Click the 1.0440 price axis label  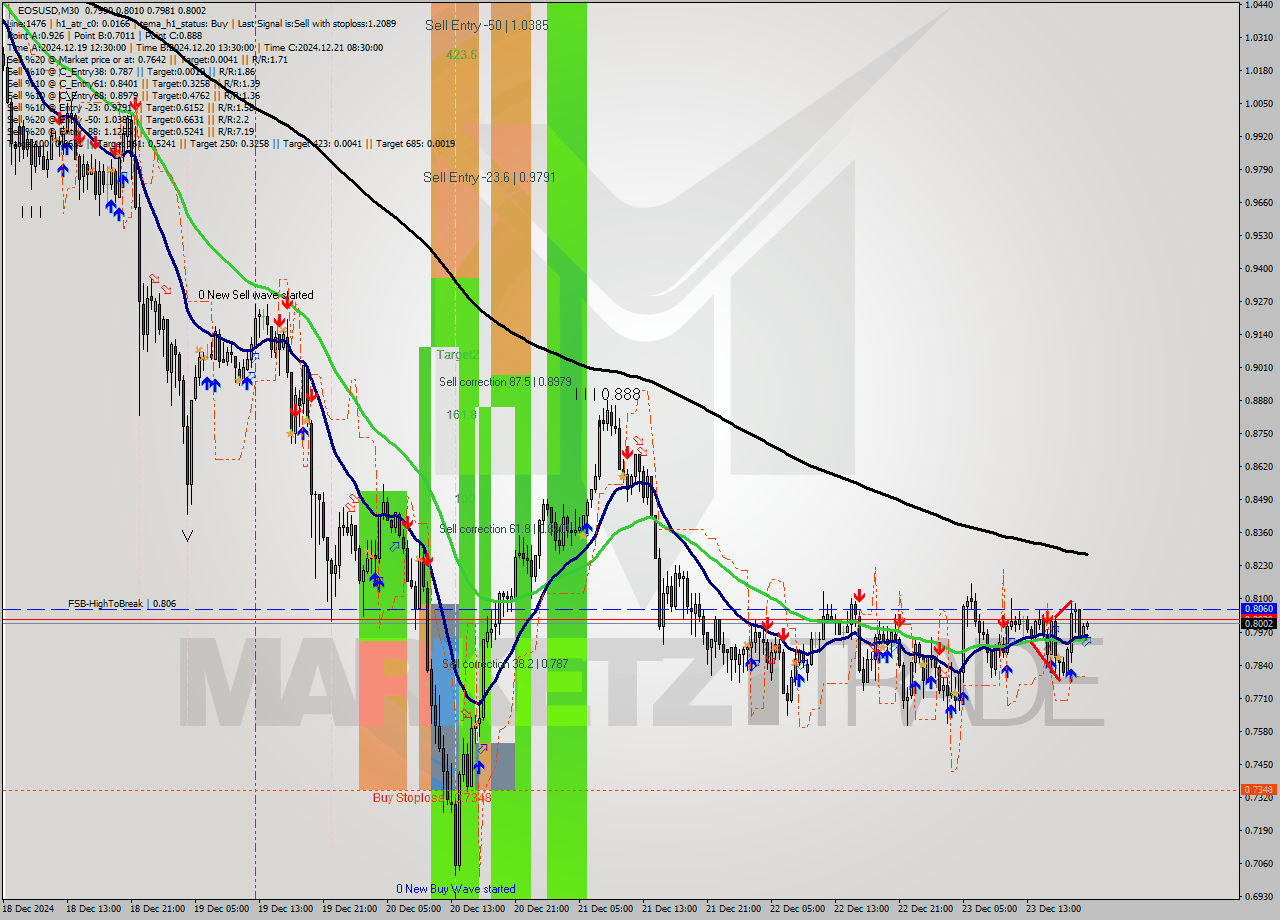tap(1258, 5)
